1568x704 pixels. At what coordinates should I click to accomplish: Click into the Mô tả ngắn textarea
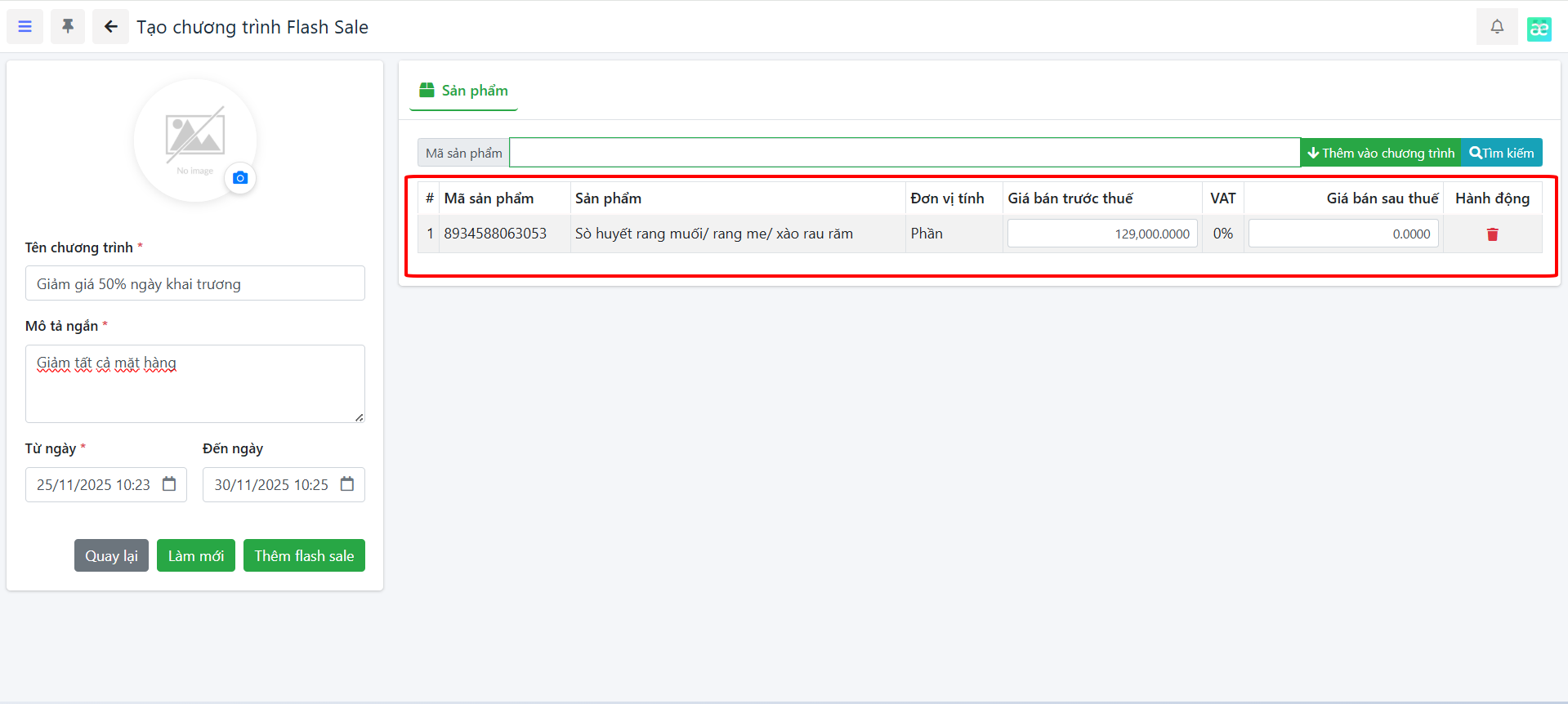[x=194, y=384]
